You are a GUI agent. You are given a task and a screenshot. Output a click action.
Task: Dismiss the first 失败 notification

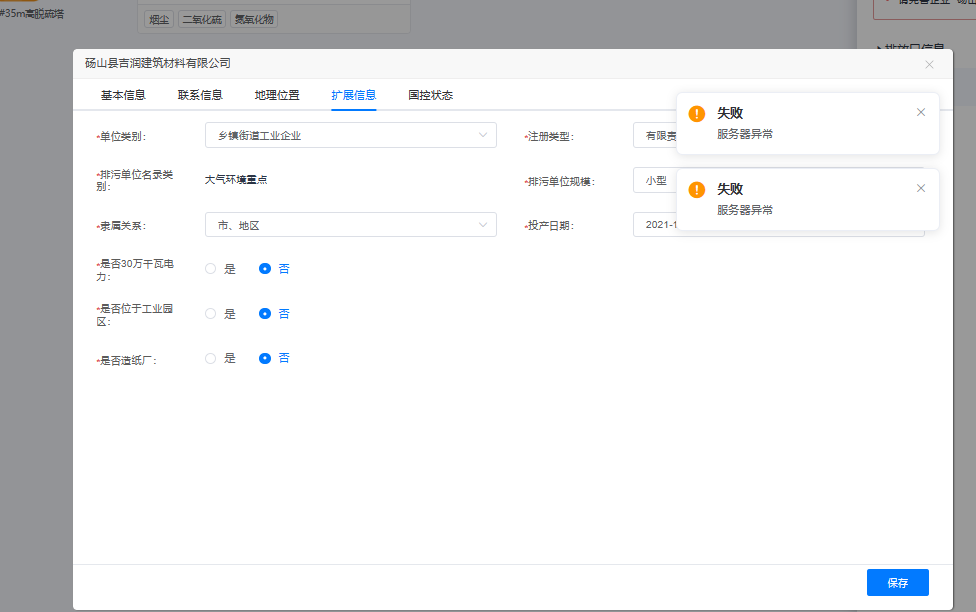921,112
